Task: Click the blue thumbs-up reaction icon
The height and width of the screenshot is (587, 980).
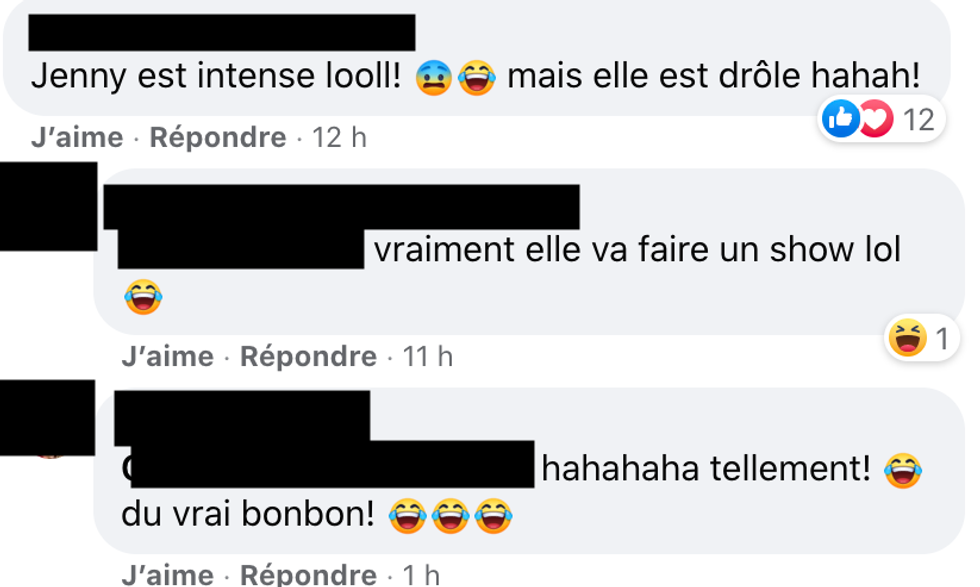Action: pyautogui.click(x=841, y=118)
